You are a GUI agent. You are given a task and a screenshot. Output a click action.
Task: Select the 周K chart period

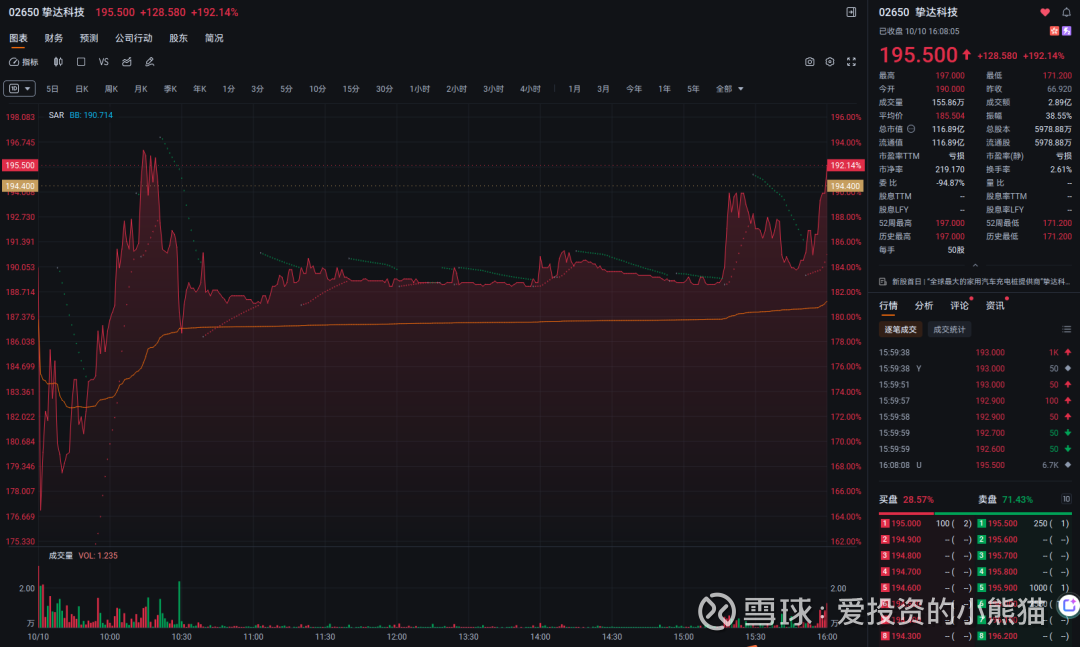pos(112,89)
